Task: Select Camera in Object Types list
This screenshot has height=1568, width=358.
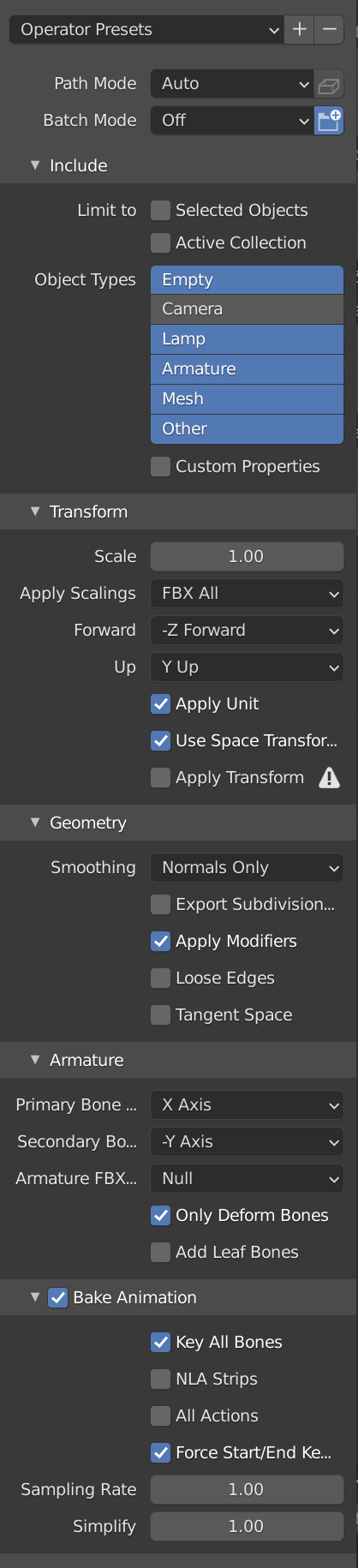Action: [247, 309]
